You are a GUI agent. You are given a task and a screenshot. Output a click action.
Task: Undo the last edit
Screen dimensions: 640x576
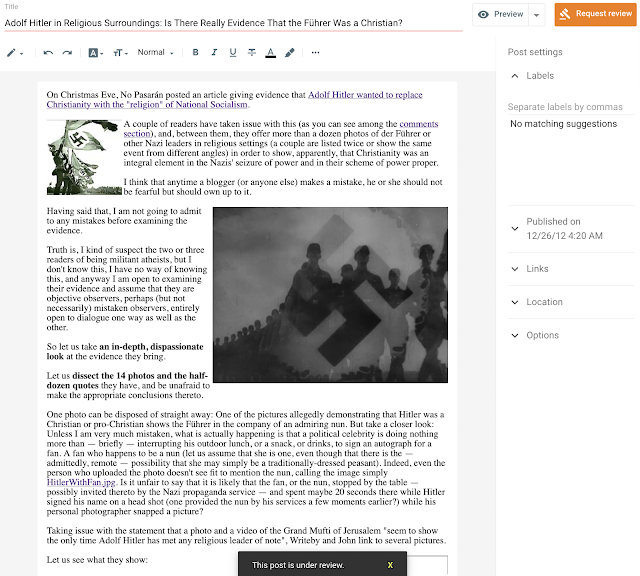[x=48, y=53]
